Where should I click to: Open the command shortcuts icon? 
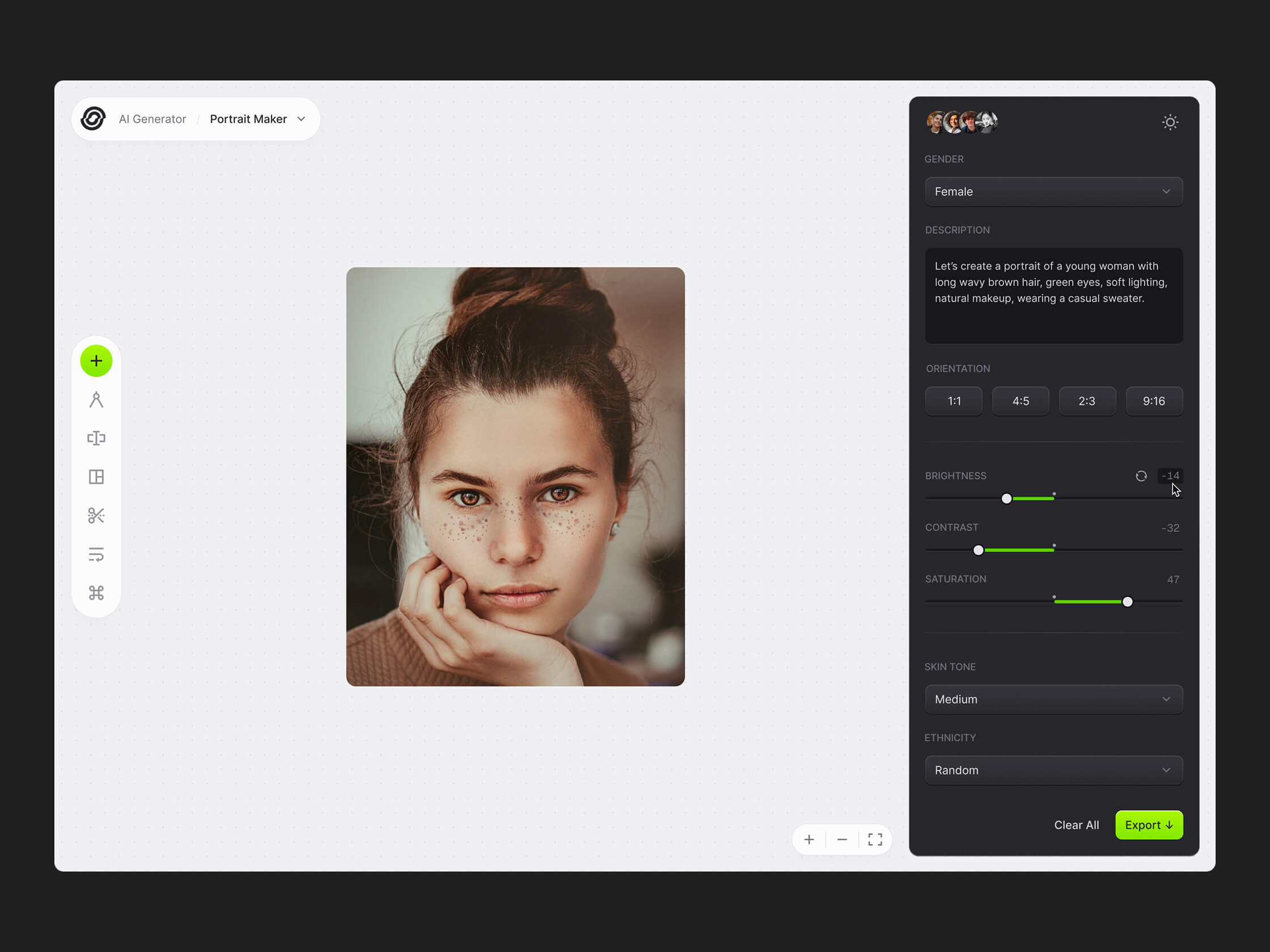(x=96, y=593)
